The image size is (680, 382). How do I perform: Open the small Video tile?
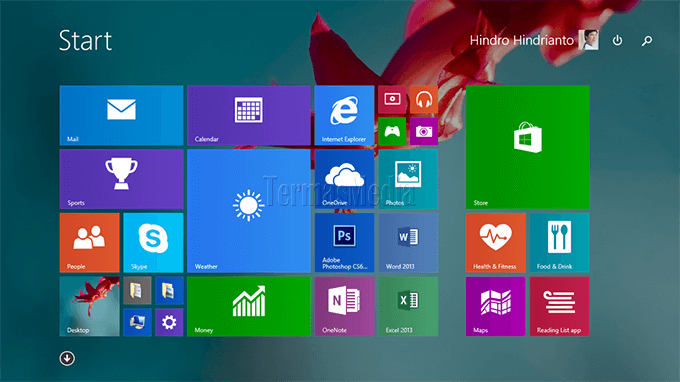(x=392, y=99)
